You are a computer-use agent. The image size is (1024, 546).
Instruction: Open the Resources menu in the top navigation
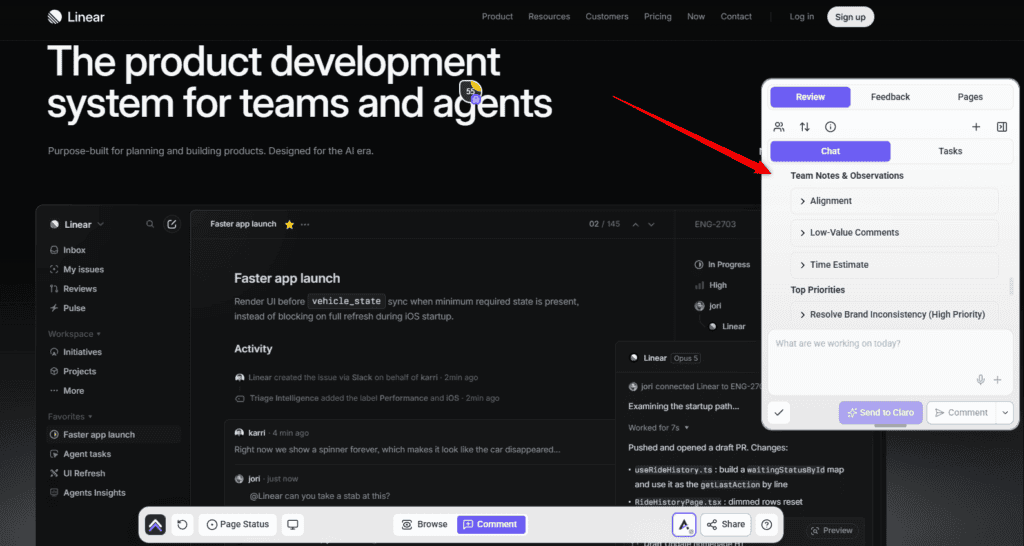[549, 17]
